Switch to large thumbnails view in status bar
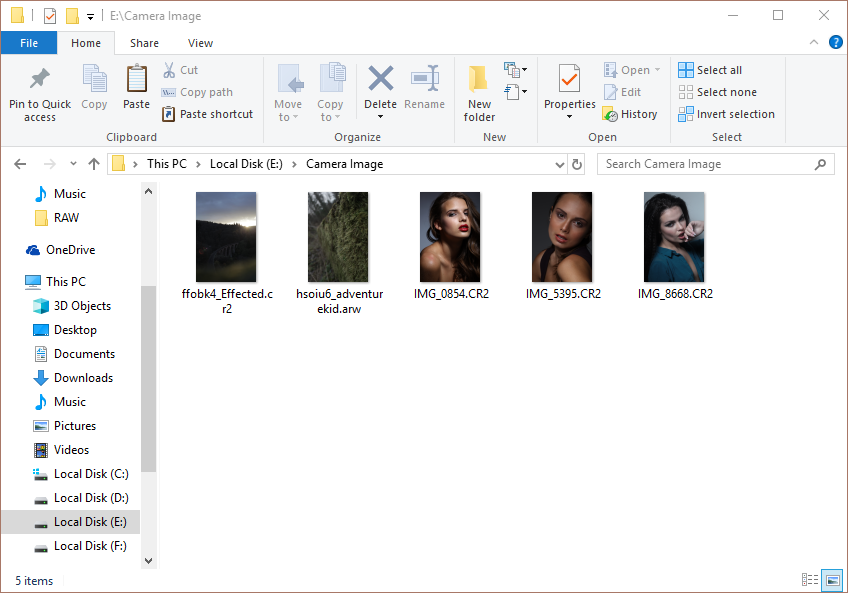 click(x=832, y=580)
